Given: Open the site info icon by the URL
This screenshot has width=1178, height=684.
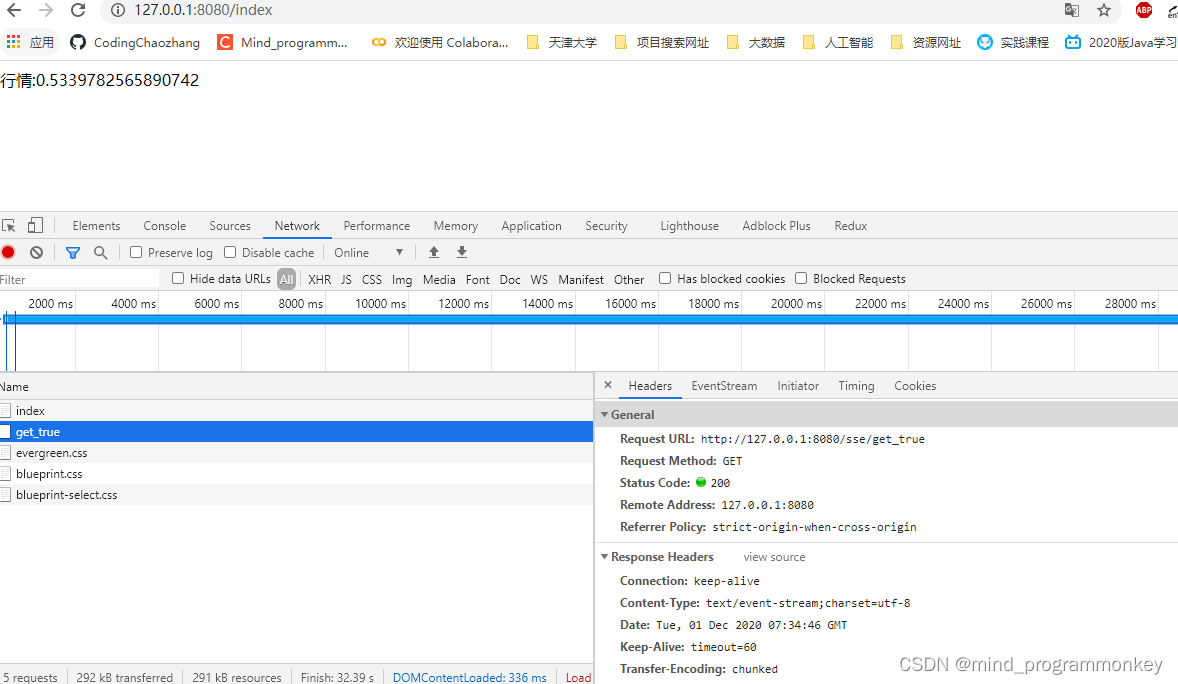Looking at the screenshot, I should [118, 11].
